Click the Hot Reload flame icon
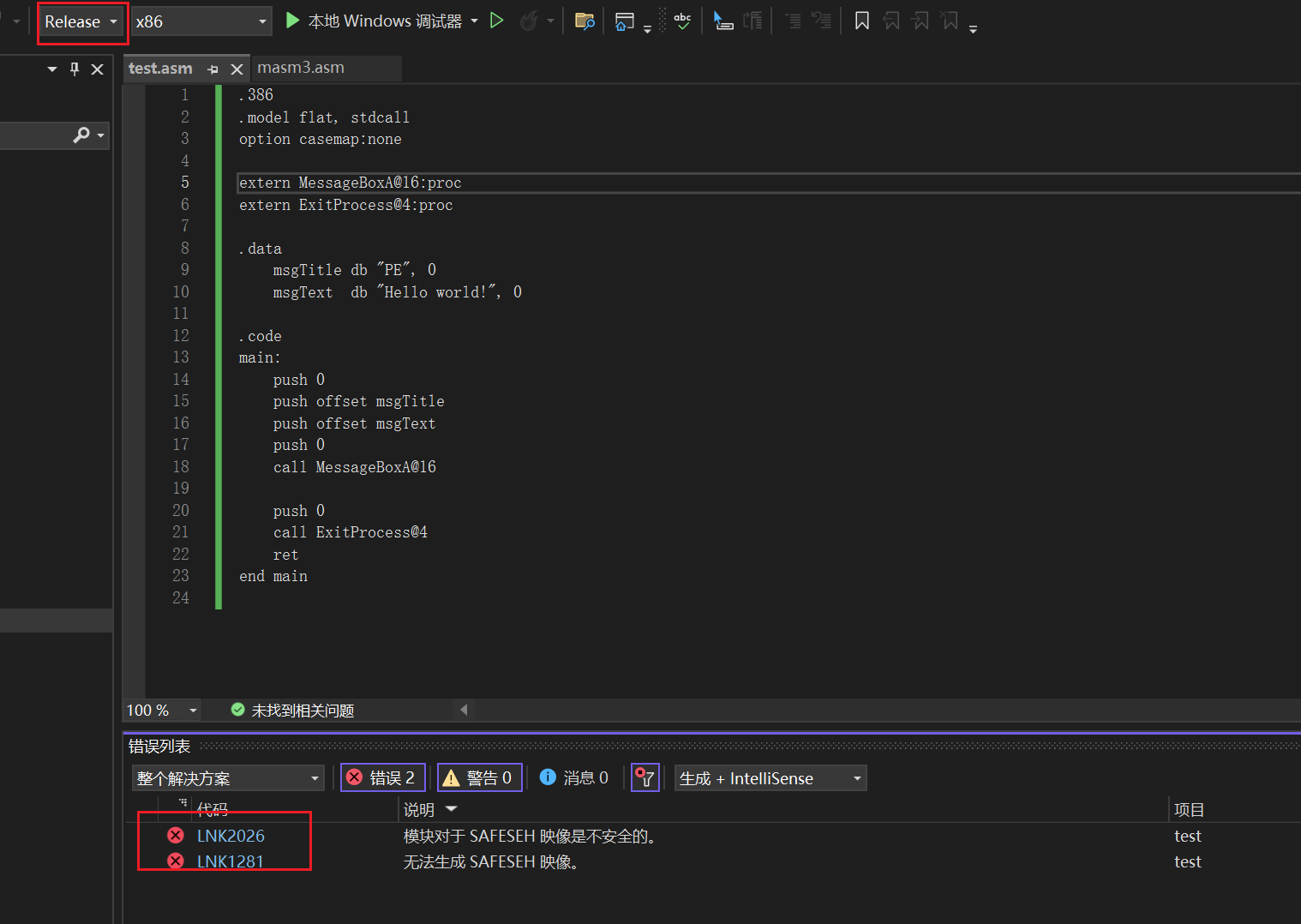This screenshot has height=924, width=1301. click(529, 21)
